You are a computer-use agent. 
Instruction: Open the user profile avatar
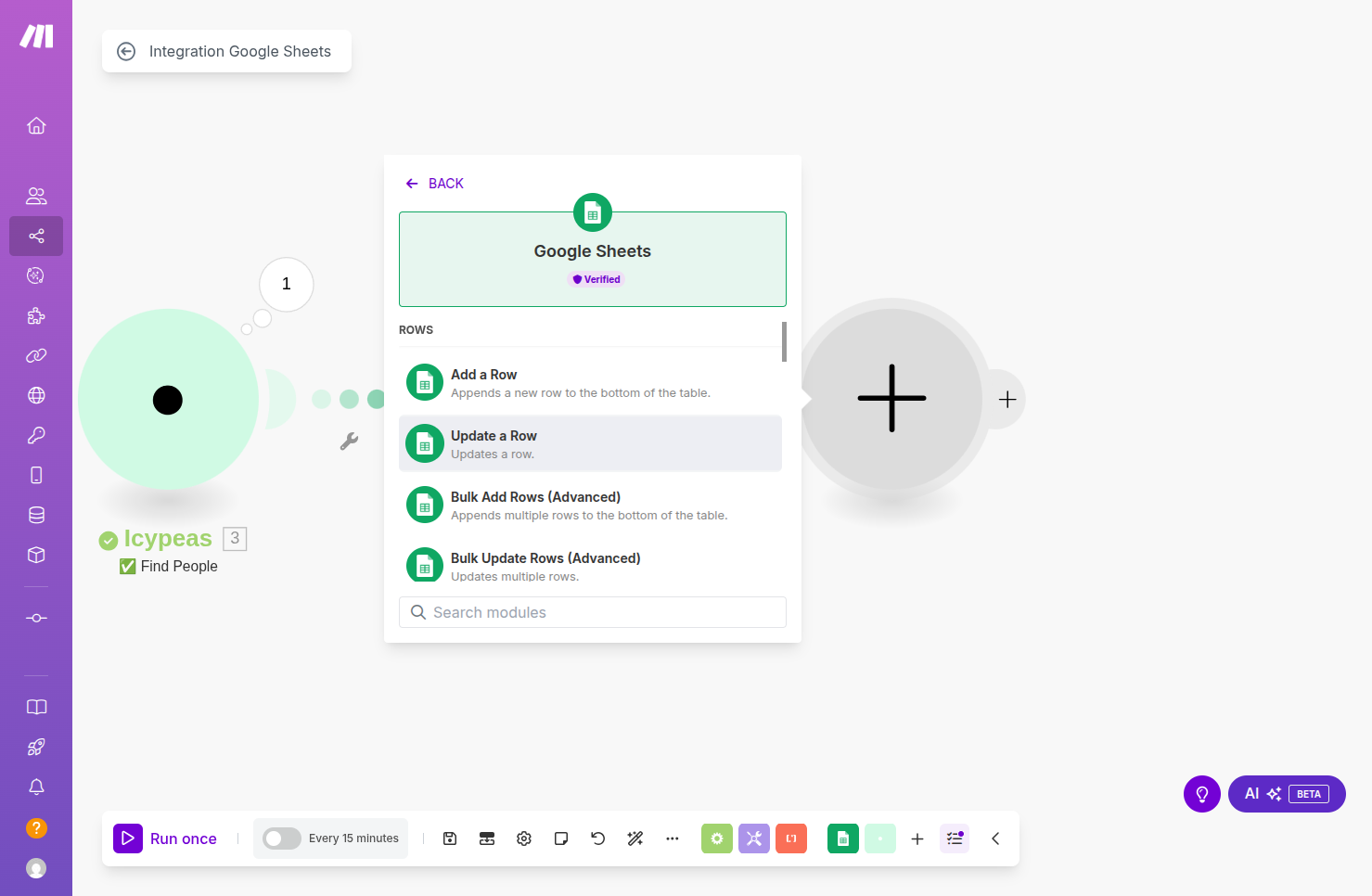[x=36, y=868]
